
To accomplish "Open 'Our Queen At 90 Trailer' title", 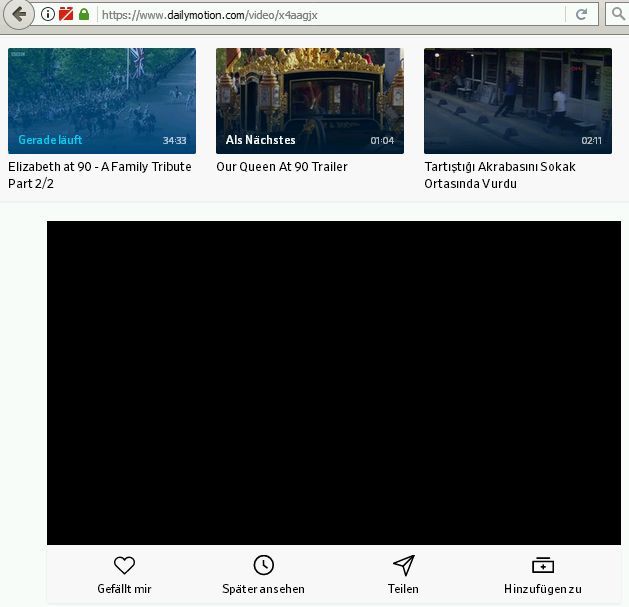I will point(282,166).
